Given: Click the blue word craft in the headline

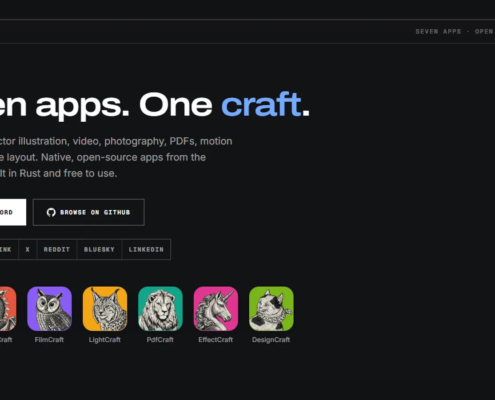Looking at the screenshot, I should pos(262,105).
